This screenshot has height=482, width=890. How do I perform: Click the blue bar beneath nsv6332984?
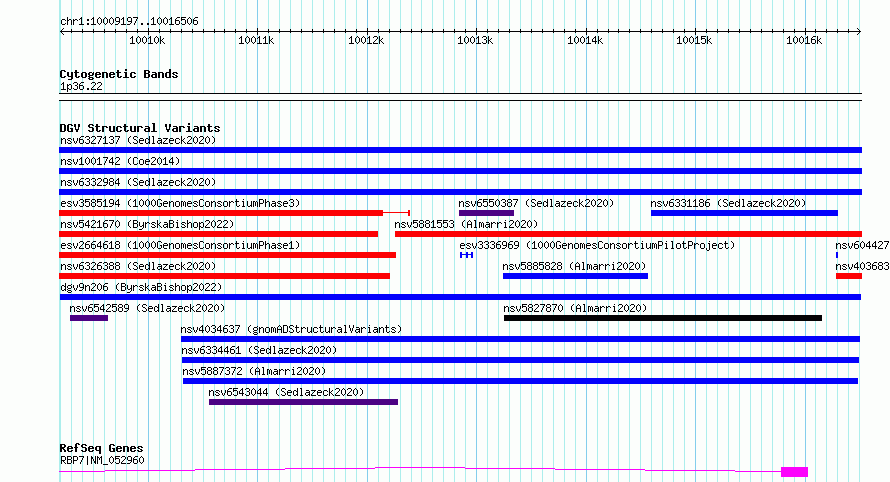pyautogui.click(x=460, y=192)
